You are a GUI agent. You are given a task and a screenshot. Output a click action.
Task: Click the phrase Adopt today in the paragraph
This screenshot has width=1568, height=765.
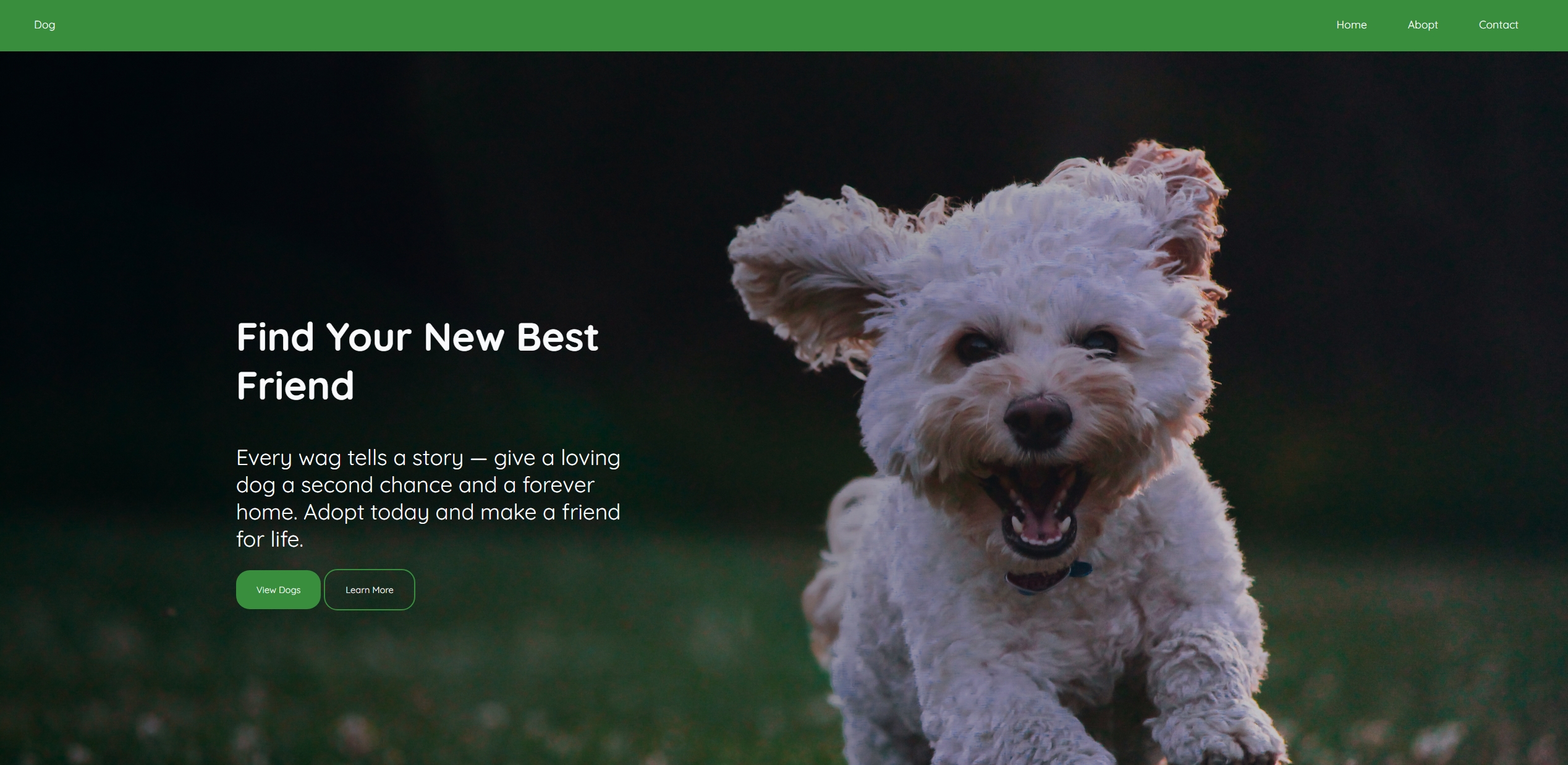[x=366, y=513]
